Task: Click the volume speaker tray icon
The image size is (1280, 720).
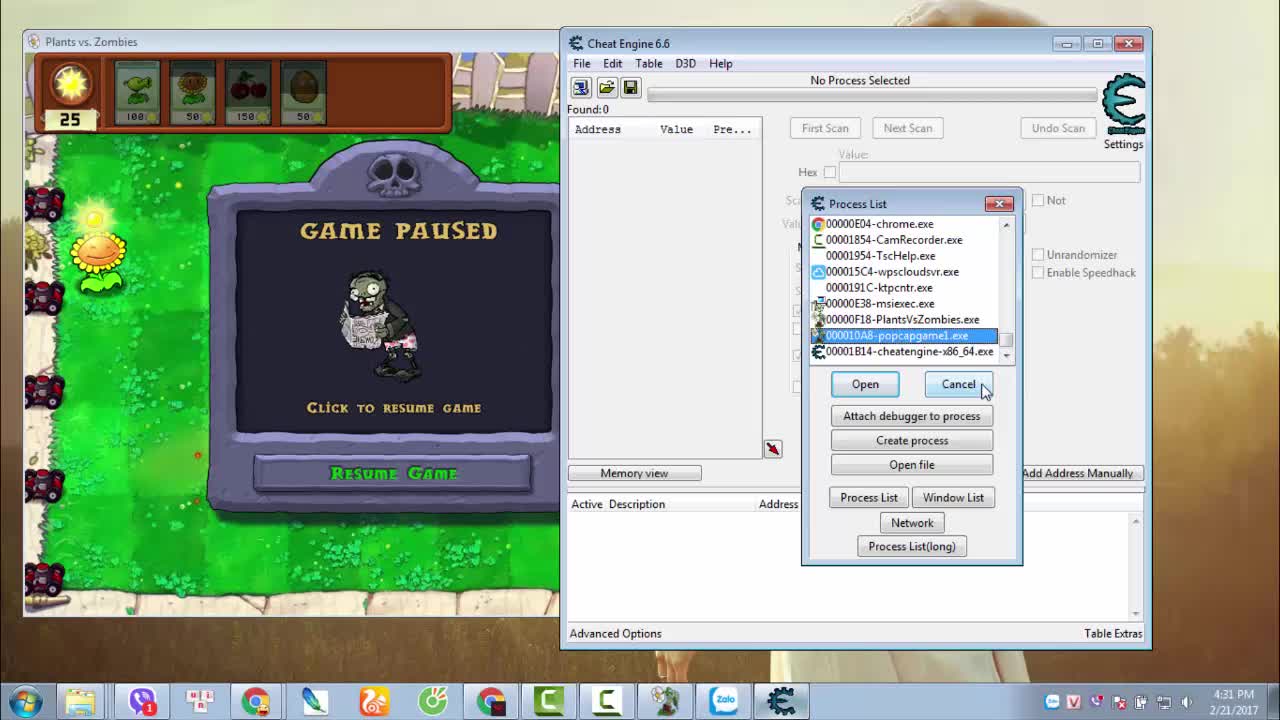Action: 1187,702
